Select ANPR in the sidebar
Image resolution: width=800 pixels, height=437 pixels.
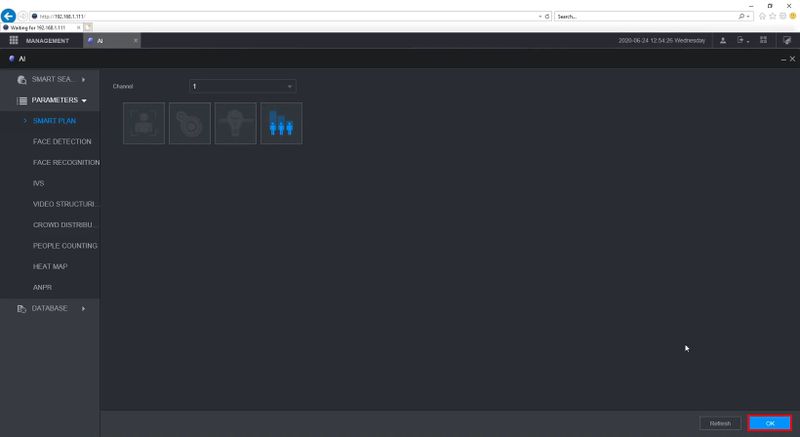pos(42,288)
